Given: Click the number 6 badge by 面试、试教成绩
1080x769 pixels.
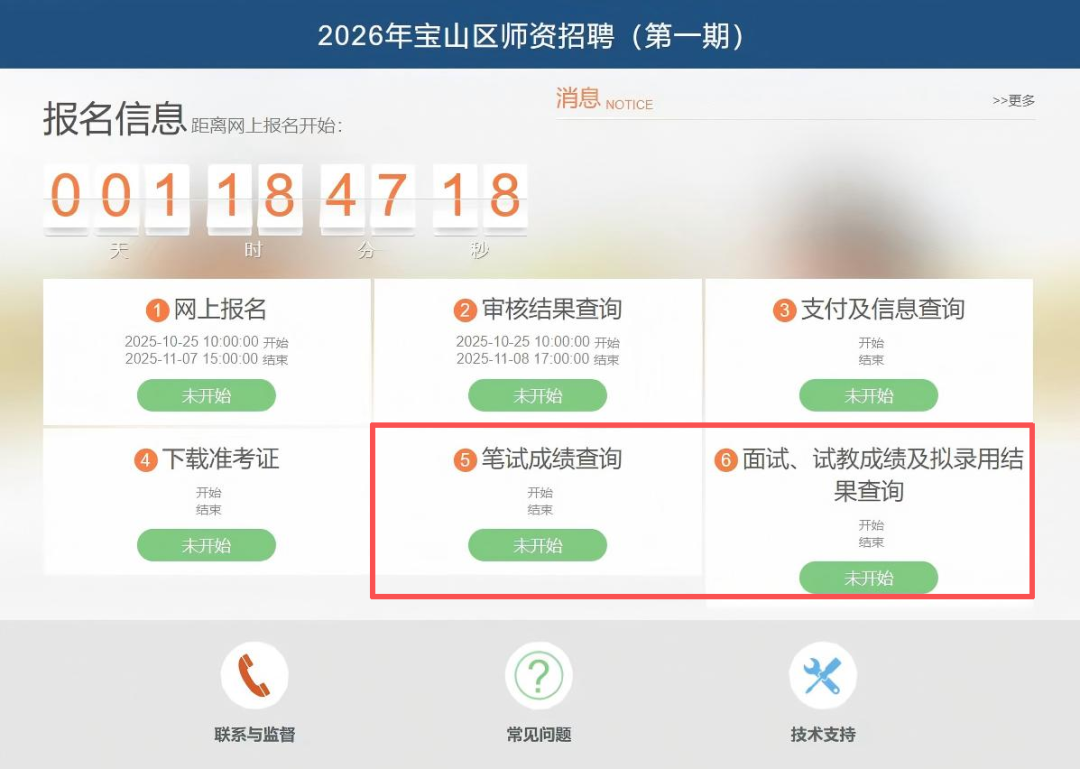Looking at the screenshot, I should coord(725,460).
